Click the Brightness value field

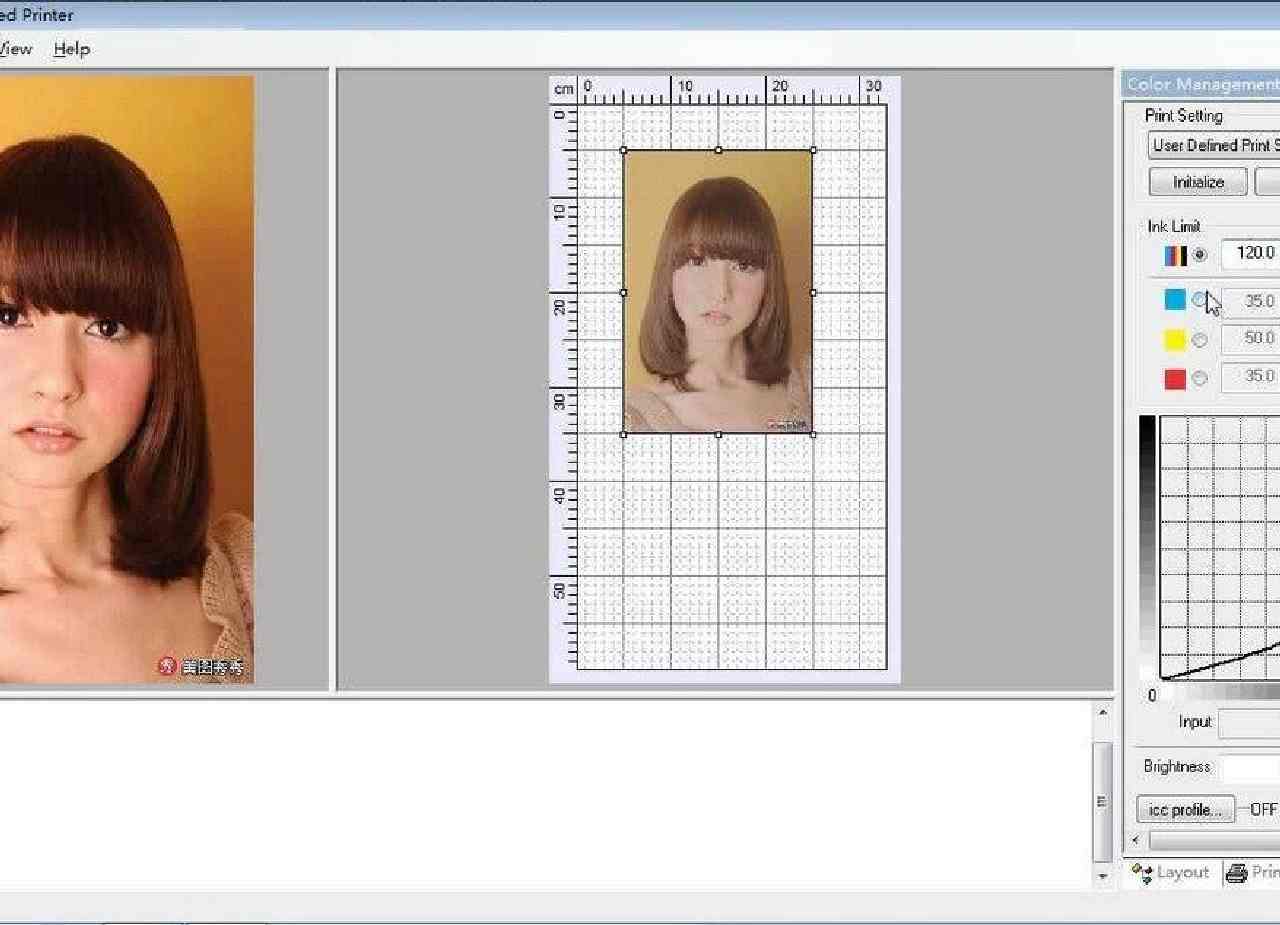pyautogui.click(x=1250, y=768)
